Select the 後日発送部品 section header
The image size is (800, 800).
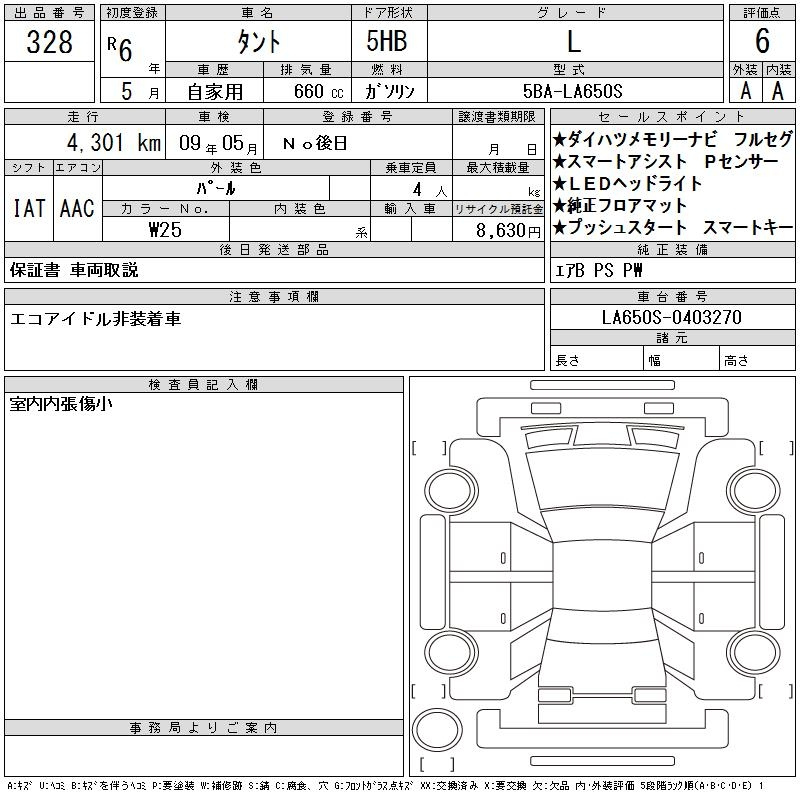pos(274,249)
